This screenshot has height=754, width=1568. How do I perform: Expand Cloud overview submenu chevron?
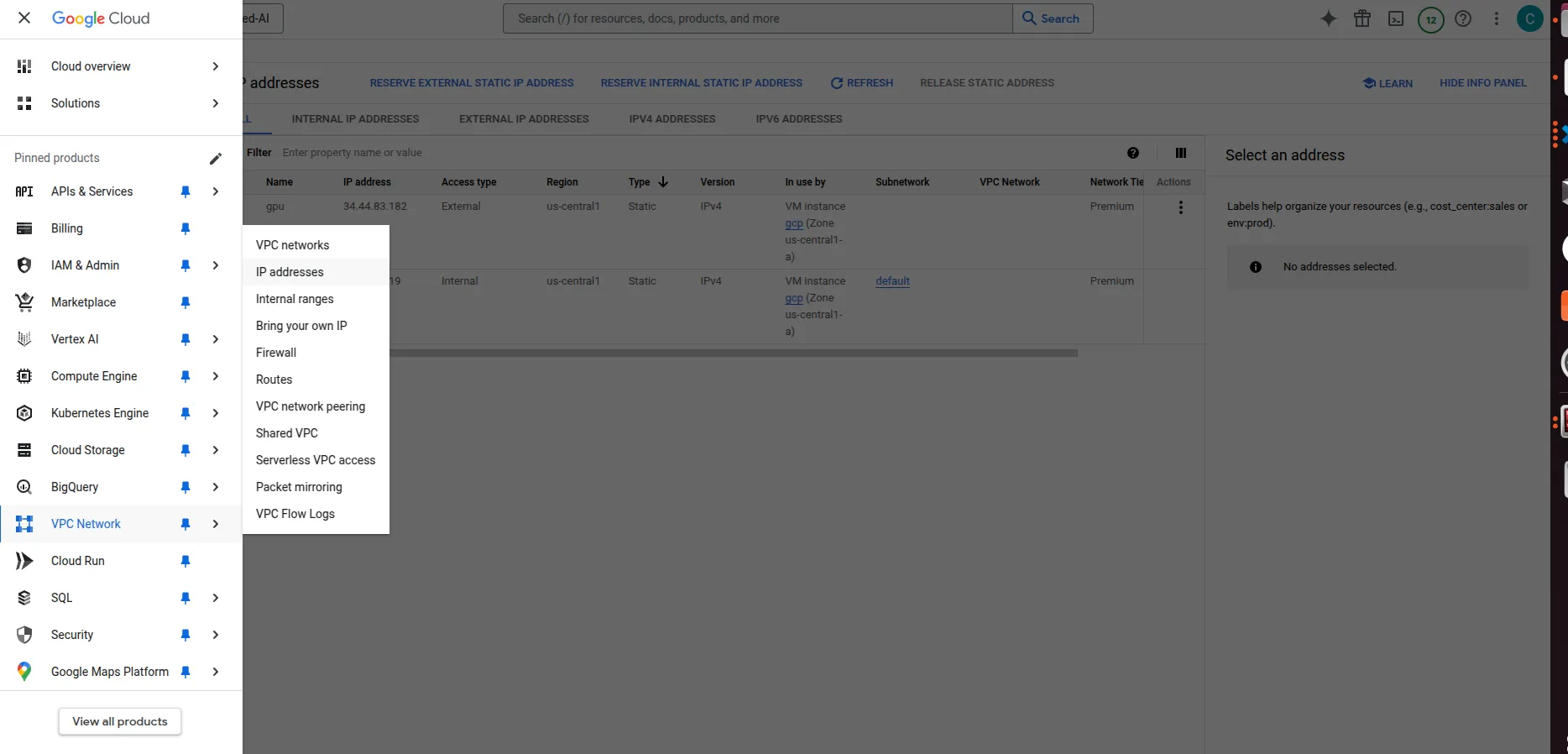216,66
